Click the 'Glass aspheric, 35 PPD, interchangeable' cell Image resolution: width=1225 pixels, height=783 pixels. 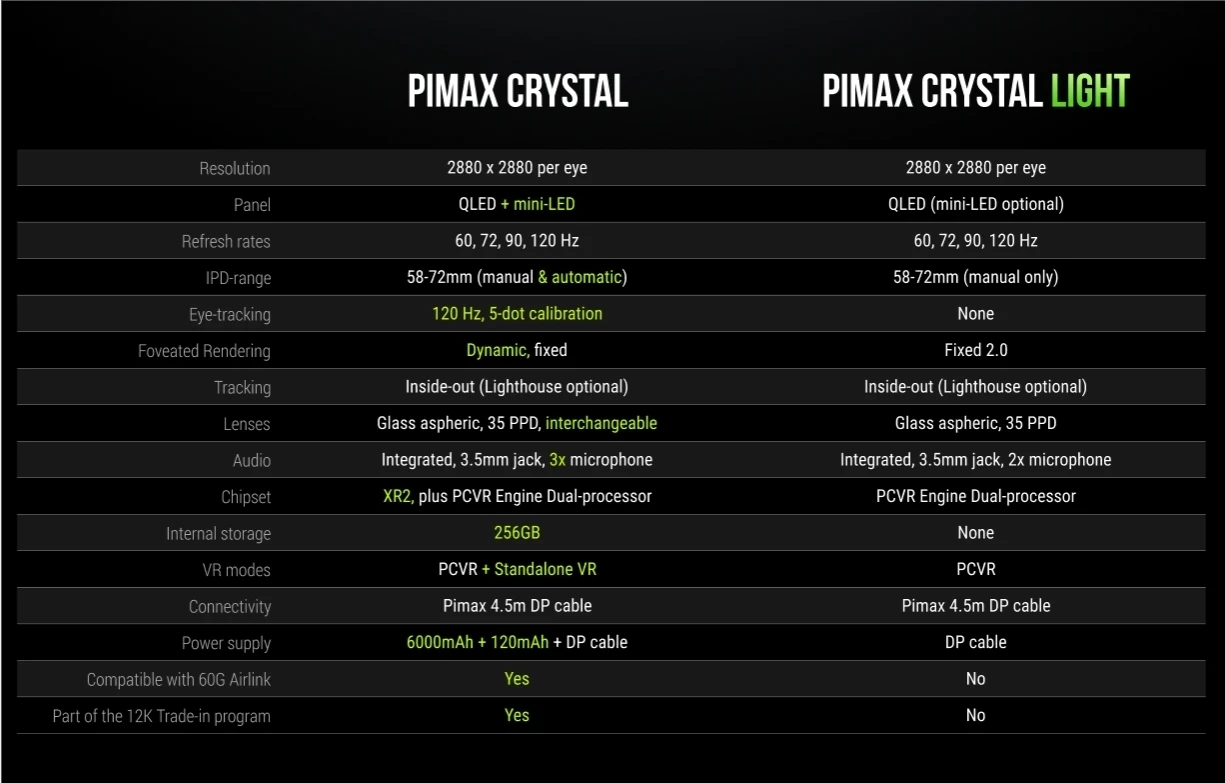[x=517, y=423]
